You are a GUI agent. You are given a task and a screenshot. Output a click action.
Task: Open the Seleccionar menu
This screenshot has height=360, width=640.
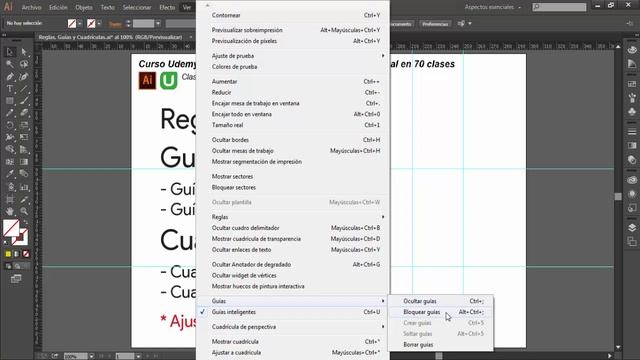[137, 7]
